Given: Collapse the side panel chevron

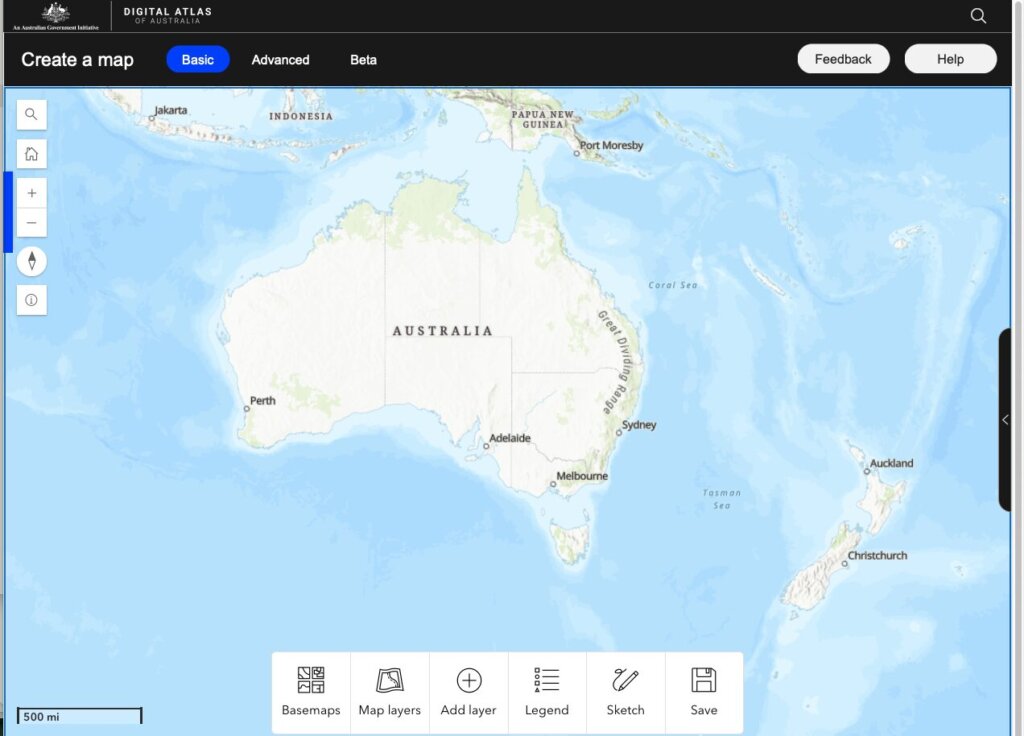Looking at the screenshot, I should [x=1005, y=420].
